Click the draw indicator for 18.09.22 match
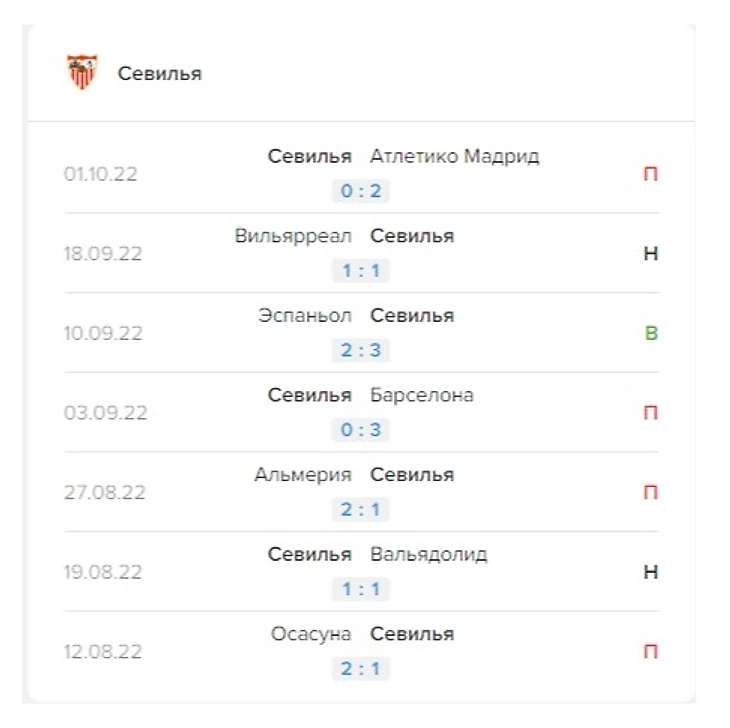Viewport: 730px width, 728px height. click(650, 254)
